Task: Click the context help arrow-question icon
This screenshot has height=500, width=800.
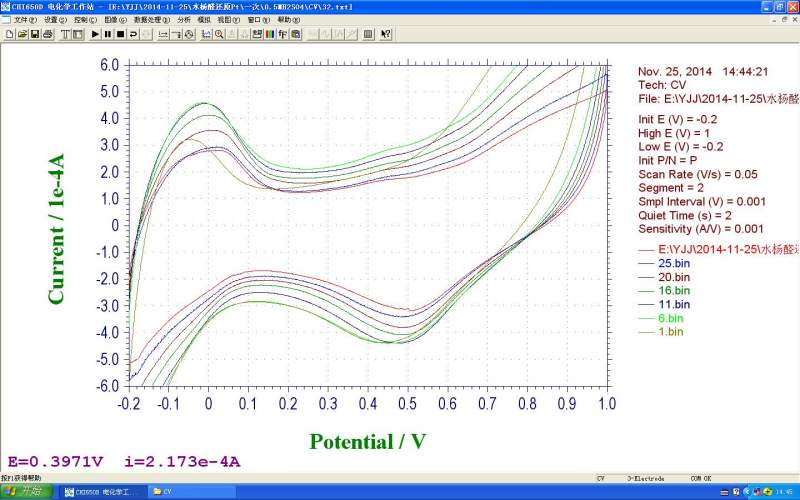Action: tap(385, 34)
